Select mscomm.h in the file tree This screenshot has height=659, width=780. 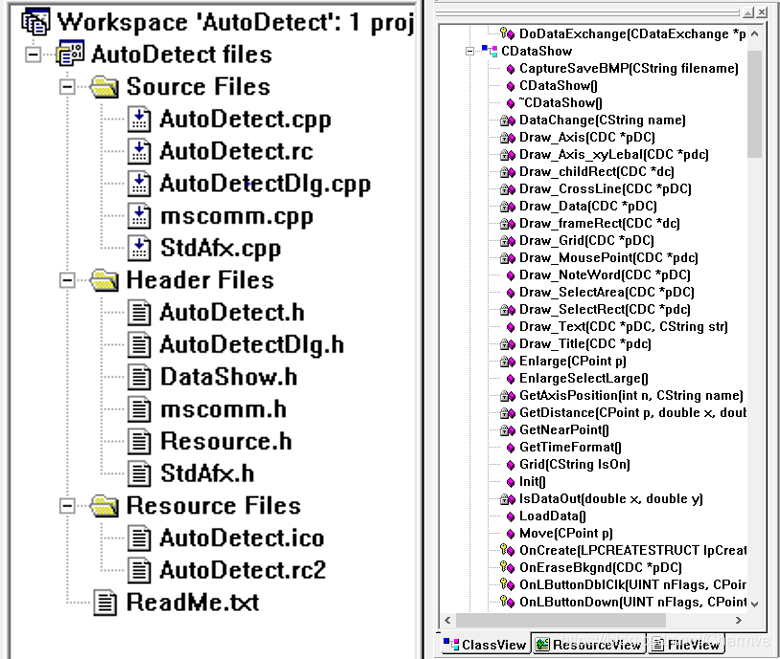tap(223, 409)
